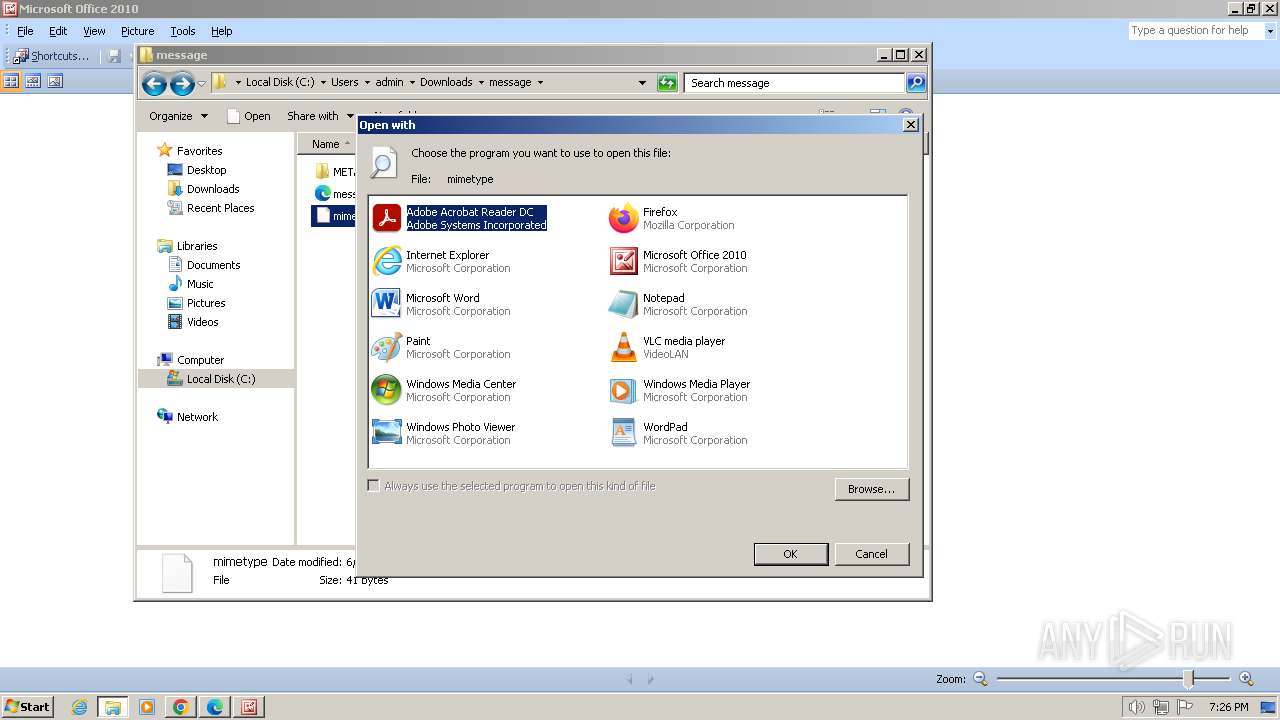Open Microsoft Edge from the taskbar
The width and height of the screenshot is (1280, 720).
tap(215, 707)
